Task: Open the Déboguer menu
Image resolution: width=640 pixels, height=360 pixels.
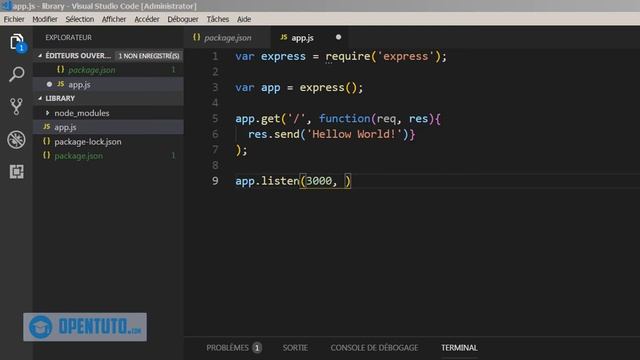Action: tap(183, 19)
